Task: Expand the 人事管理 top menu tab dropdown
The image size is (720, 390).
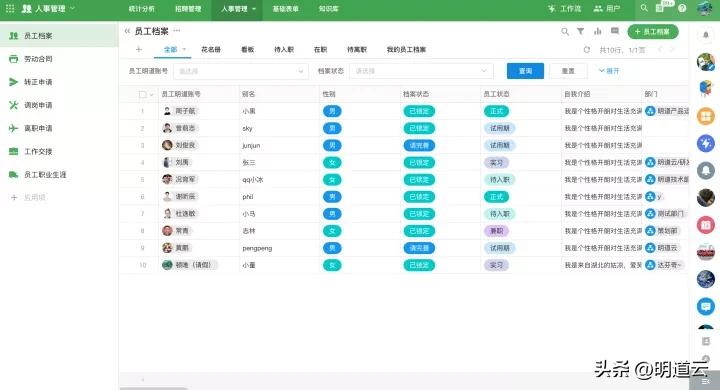Action: [x=254, y=9]
